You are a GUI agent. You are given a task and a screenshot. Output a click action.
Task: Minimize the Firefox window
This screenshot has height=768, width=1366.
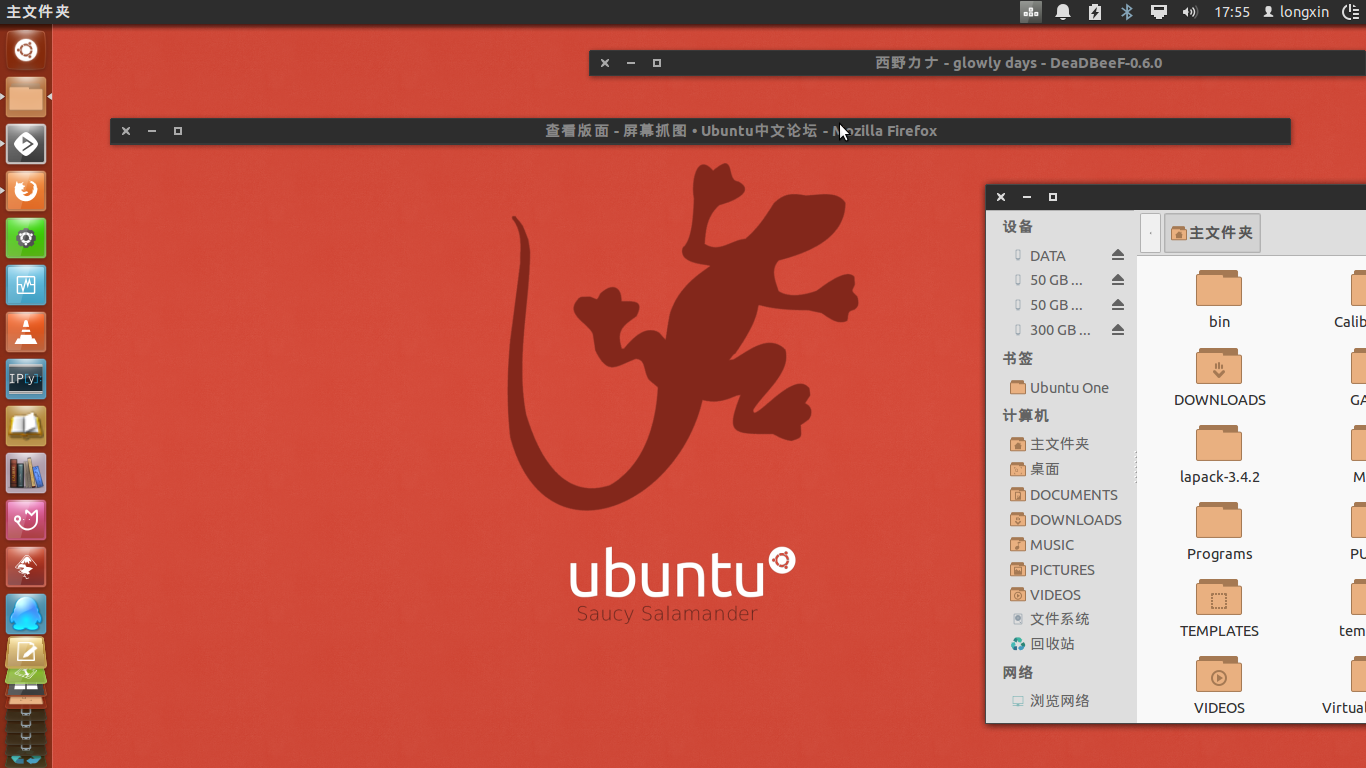[x=152, y=131]
